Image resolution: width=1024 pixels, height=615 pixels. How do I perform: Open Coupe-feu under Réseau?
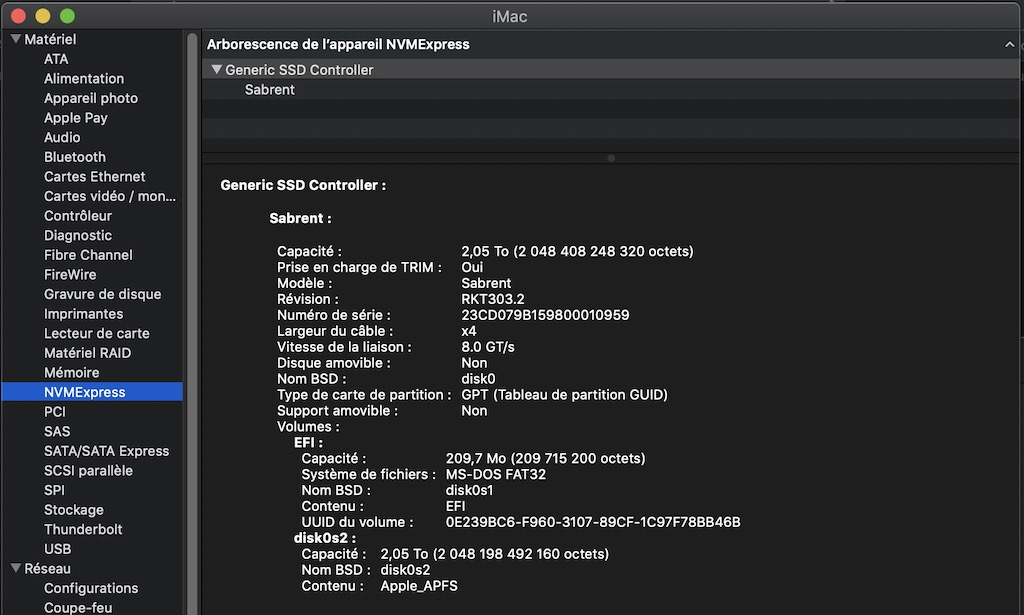click(78, 607)
